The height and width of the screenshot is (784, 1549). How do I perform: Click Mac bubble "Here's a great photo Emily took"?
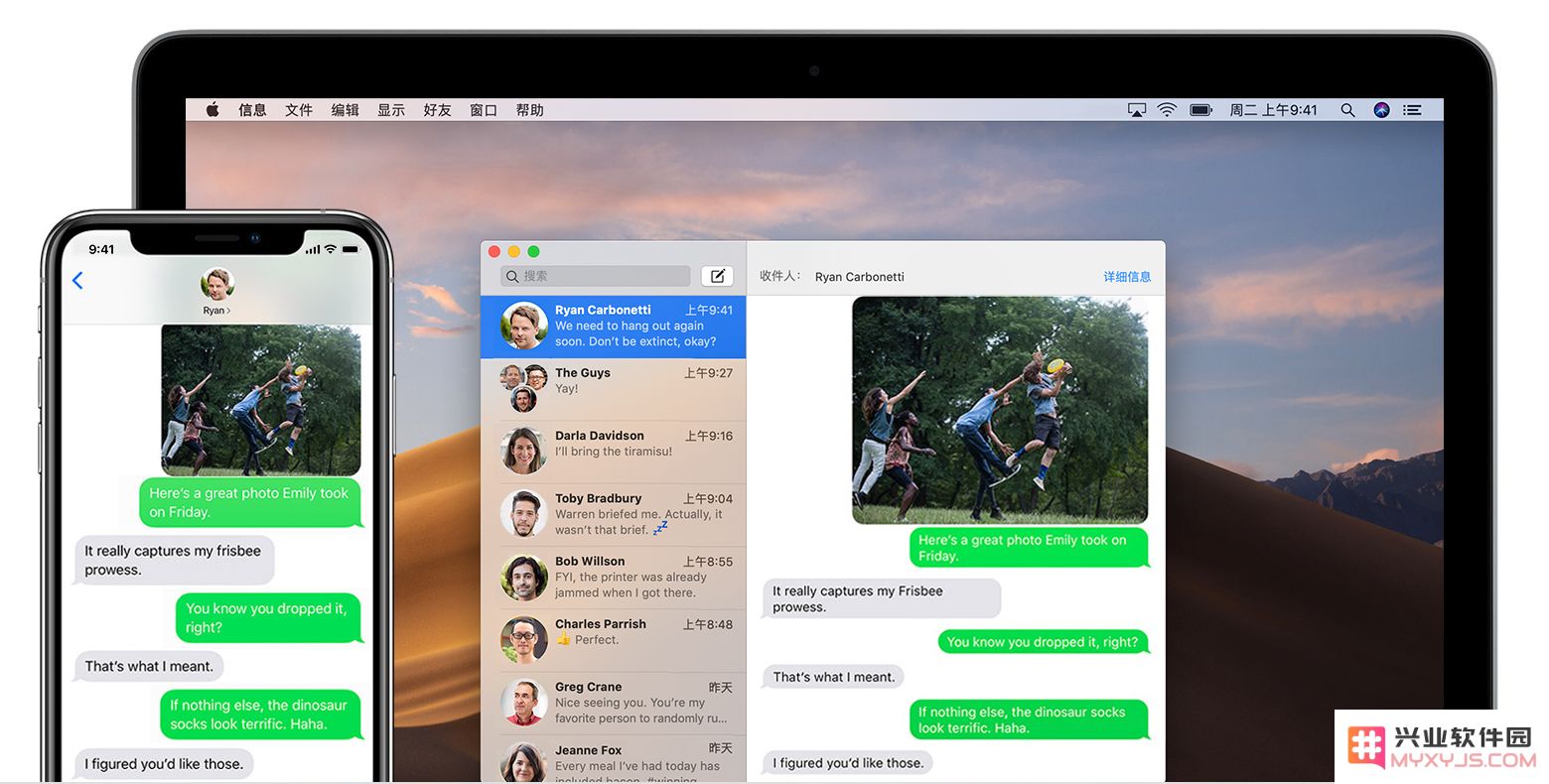pyautogui.click(x=1029, y=548)
